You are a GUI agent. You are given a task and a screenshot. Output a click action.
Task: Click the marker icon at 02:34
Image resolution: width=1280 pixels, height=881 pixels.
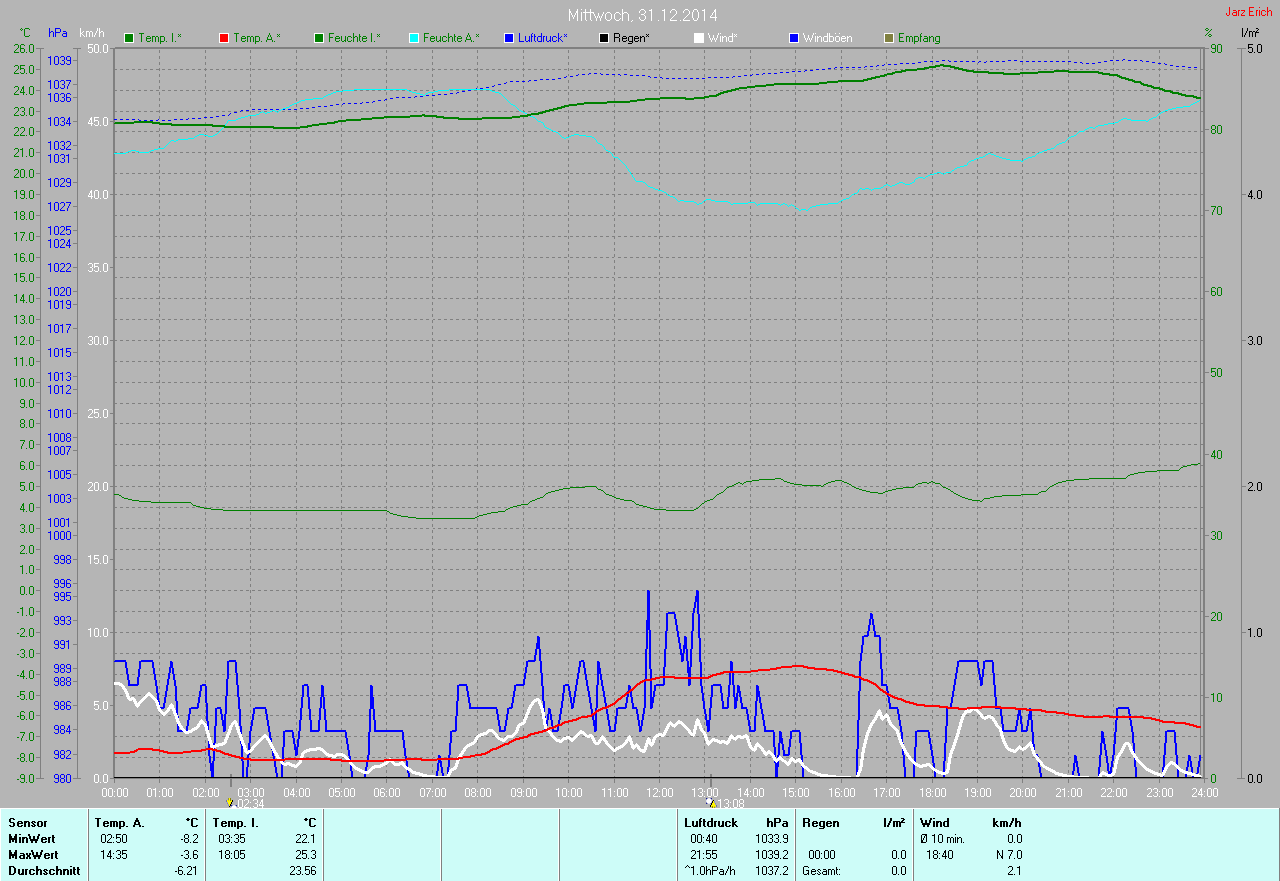pos(230,802)
